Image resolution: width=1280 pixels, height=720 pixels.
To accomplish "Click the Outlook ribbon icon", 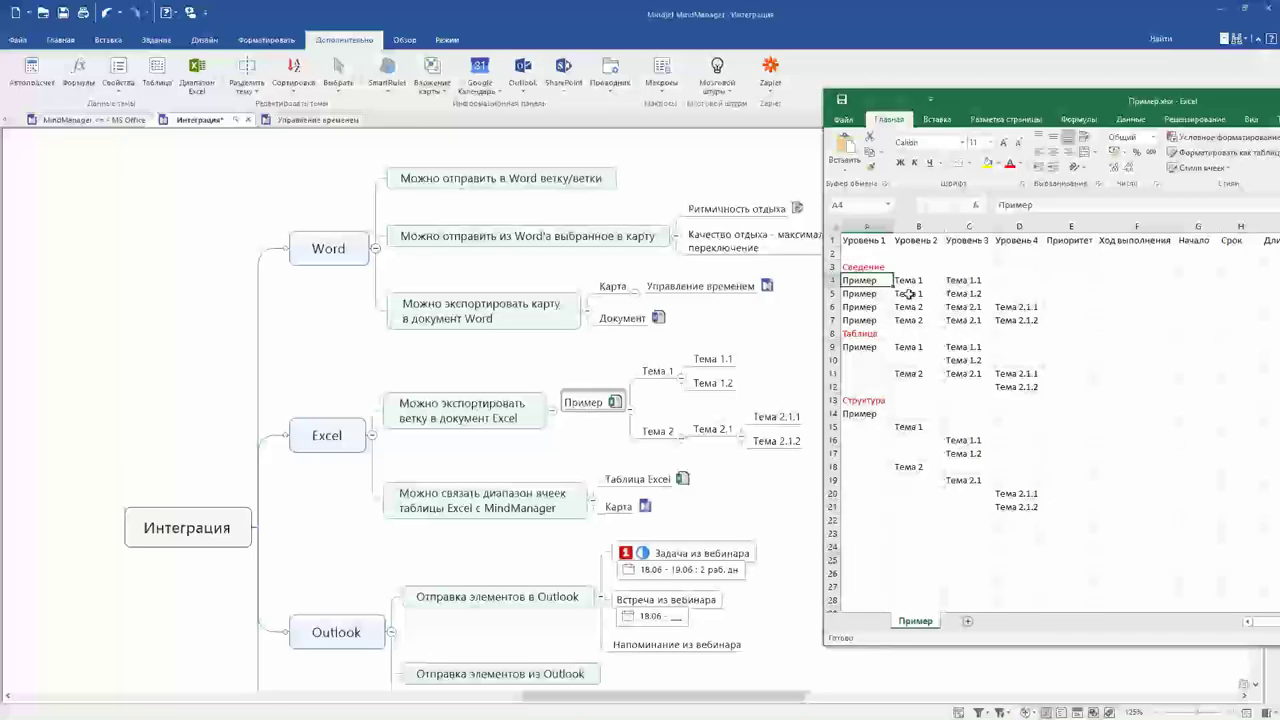I will [x=522, y=67].
